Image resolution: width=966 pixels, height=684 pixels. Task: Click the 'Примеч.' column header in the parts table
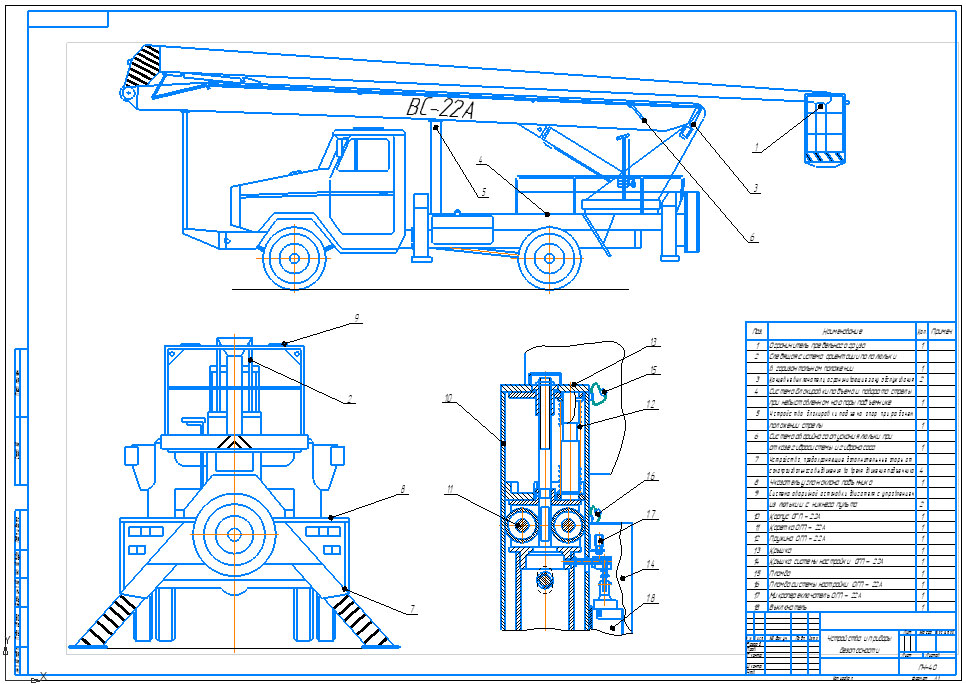tap(943, 332)
